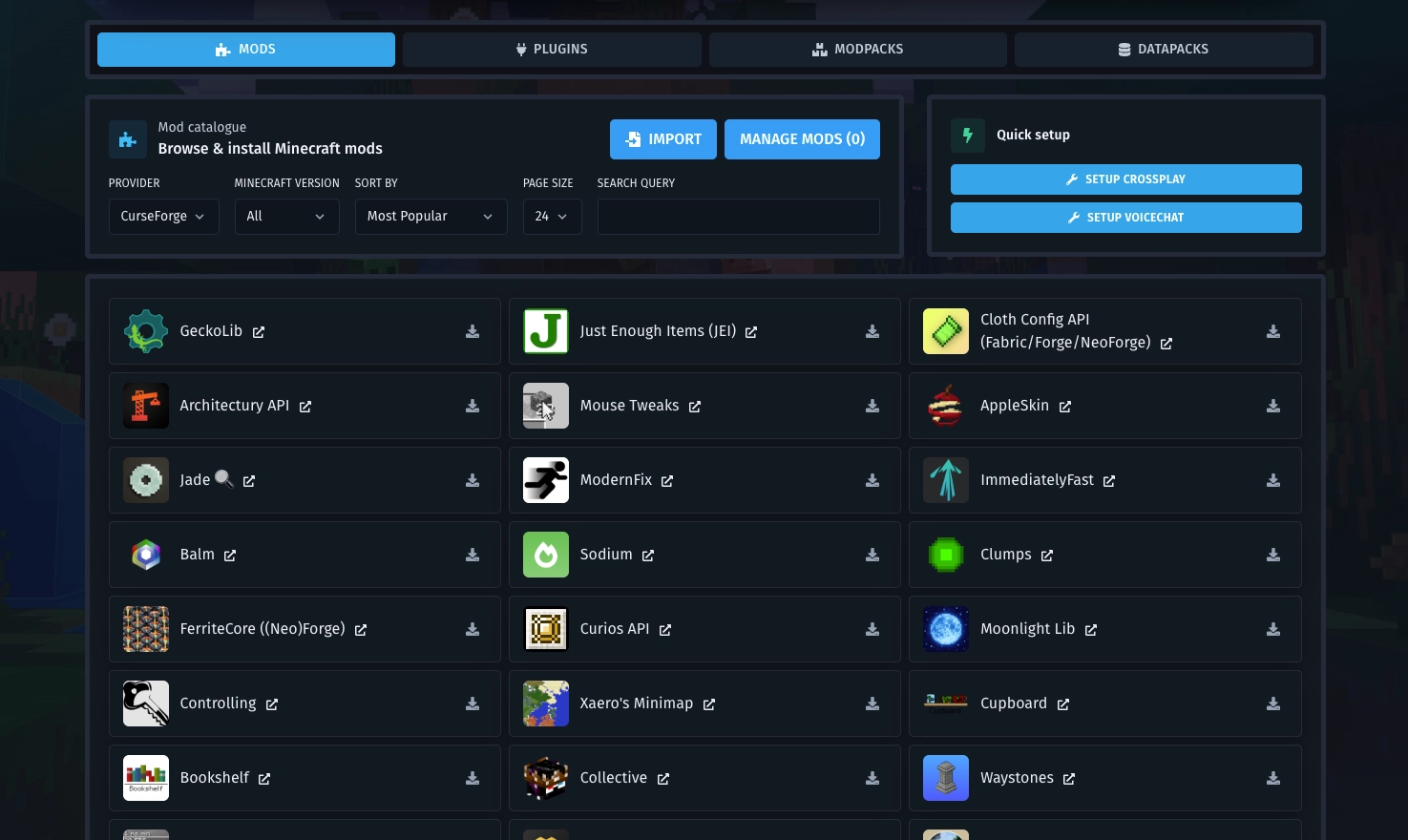The width and height of the screenshot is (1408, 840).
Task: Click the Mouse Tweaks download icon
Action: 872,406
